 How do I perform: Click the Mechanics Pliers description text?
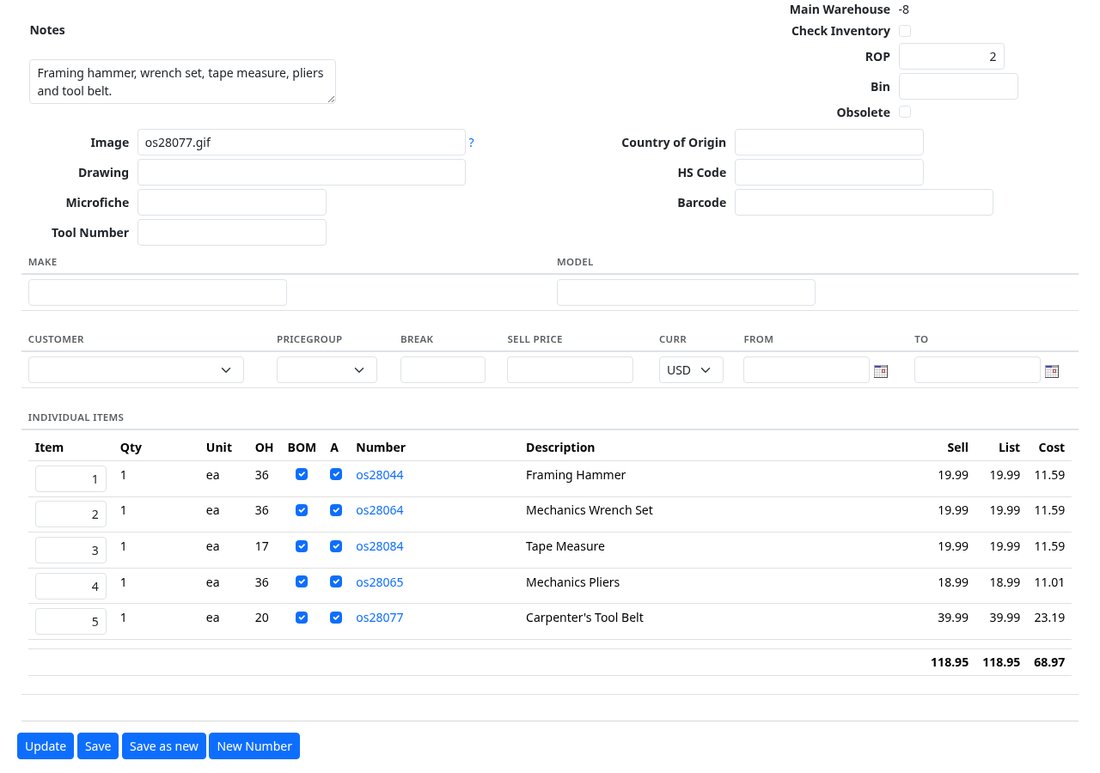572,582
